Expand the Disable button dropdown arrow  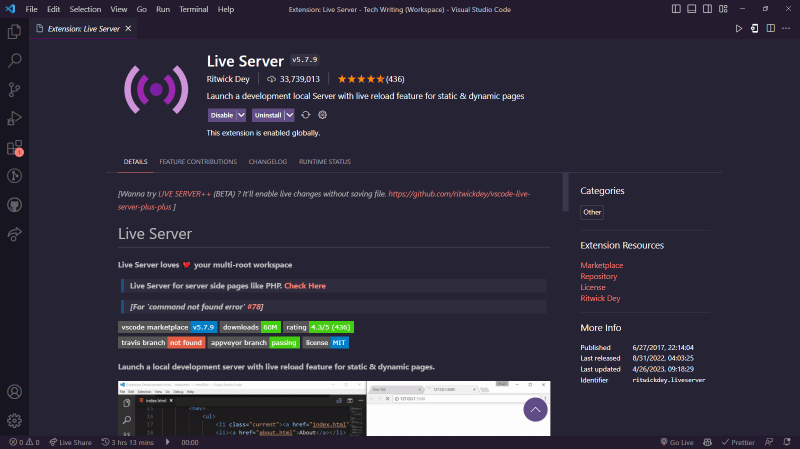pyautogui.click(x=241, y=115)
